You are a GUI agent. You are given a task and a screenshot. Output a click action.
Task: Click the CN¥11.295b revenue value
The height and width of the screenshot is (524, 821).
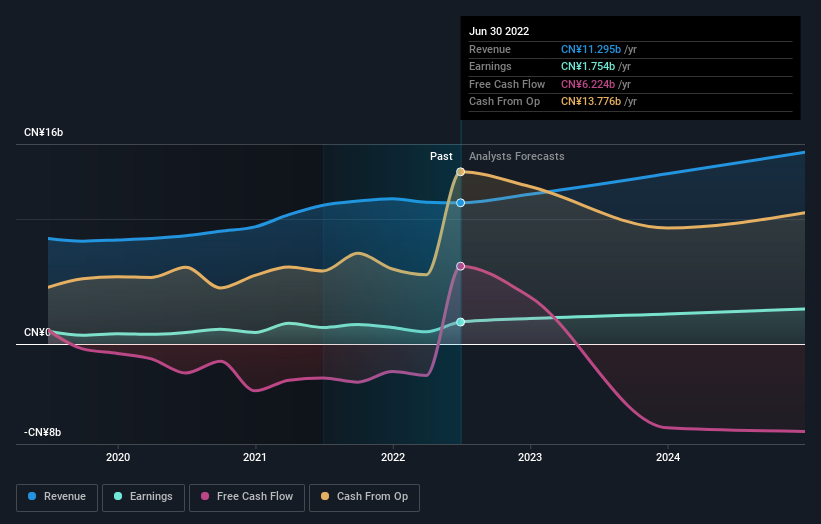pyautogui.click(x=591, y=49)
